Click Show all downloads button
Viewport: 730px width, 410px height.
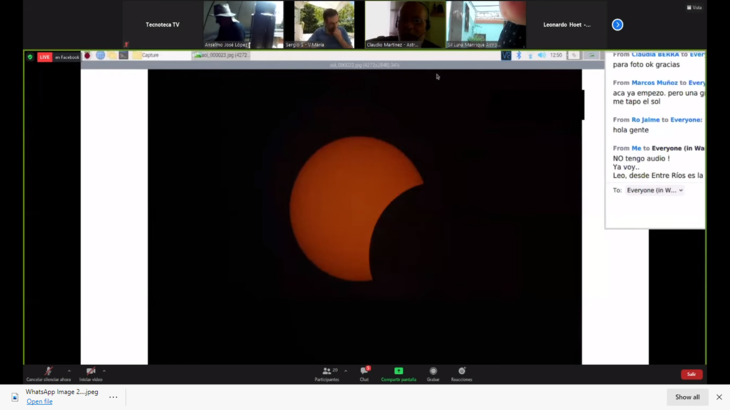coord(687,397)
